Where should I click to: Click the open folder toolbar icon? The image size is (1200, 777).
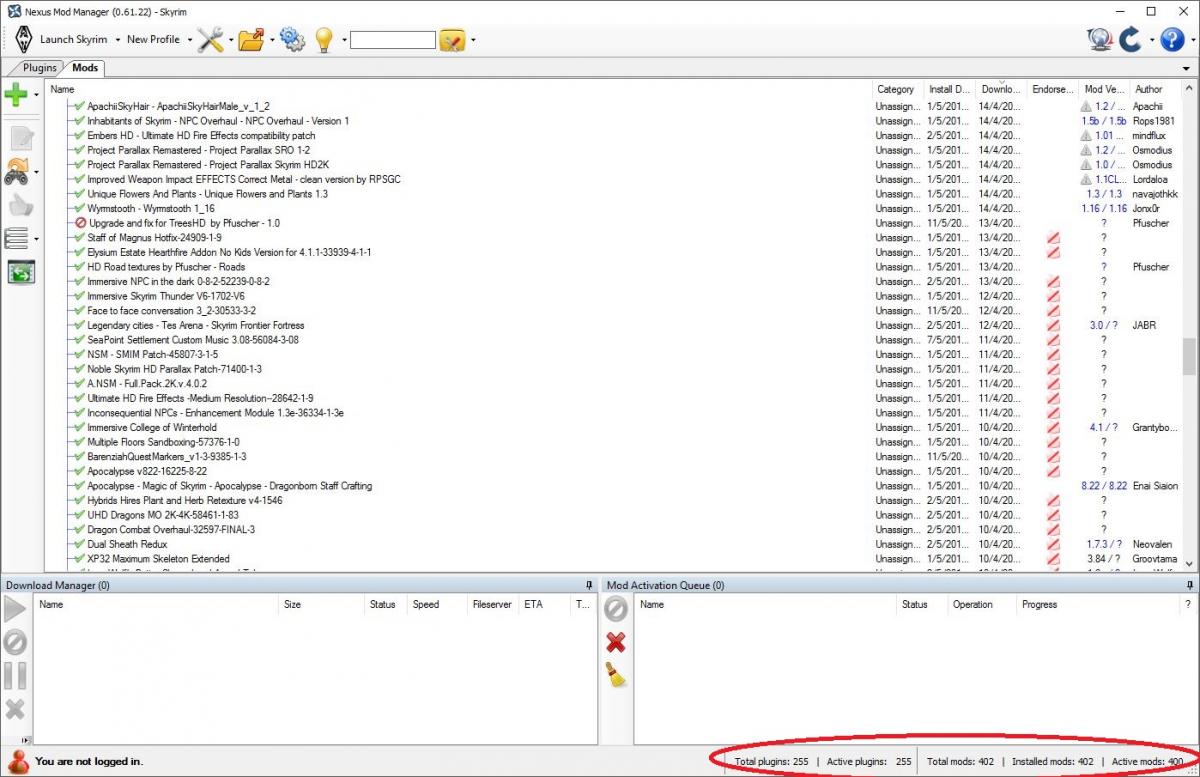(251, 39)
